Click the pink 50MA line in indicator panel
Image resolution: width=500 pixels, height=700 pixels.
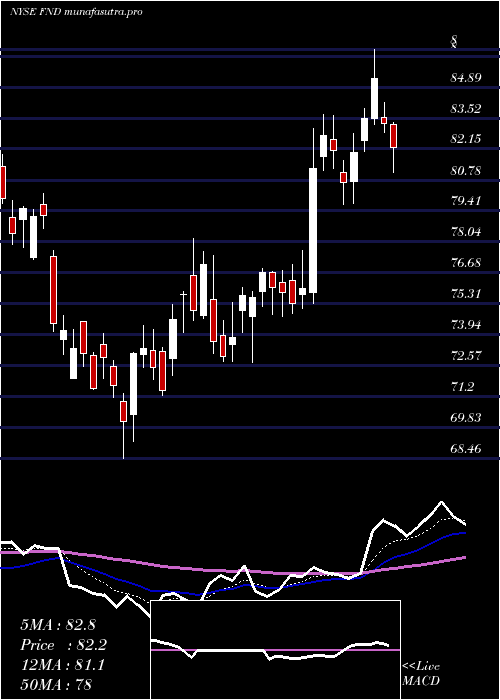click(179, 567)
